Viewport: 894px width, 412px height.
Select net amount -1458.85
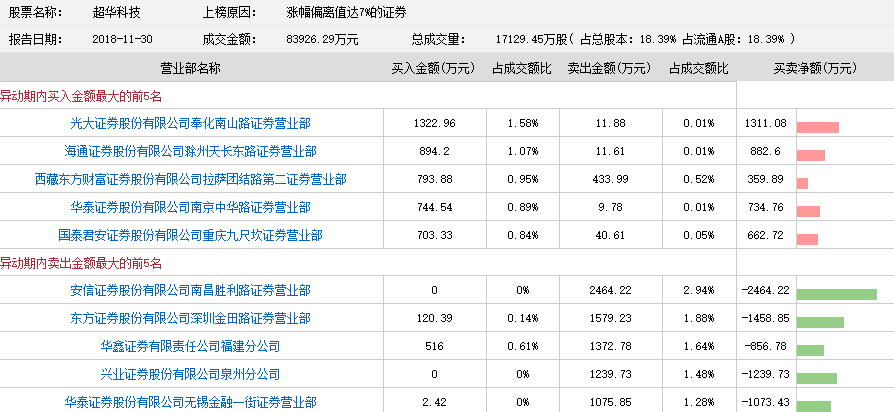pos(766,319)
